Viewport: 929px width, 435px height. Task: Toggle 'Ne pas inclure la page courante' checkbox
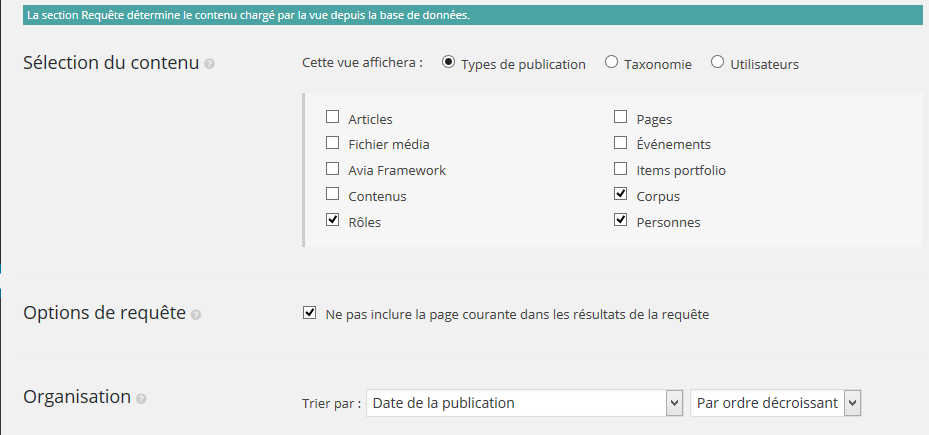(x=310, y=313)
